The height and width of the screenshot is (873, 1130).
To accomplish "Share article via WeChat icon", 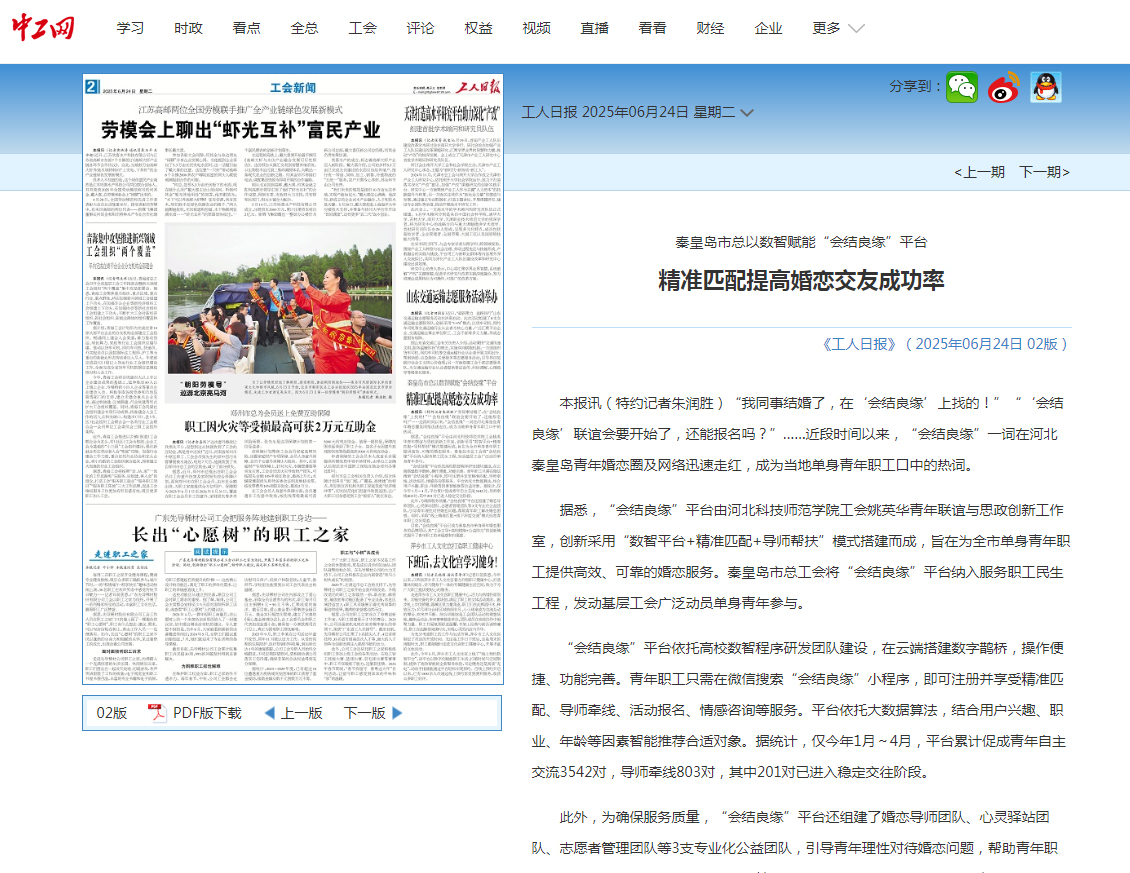I will click(x=962, y=88).
